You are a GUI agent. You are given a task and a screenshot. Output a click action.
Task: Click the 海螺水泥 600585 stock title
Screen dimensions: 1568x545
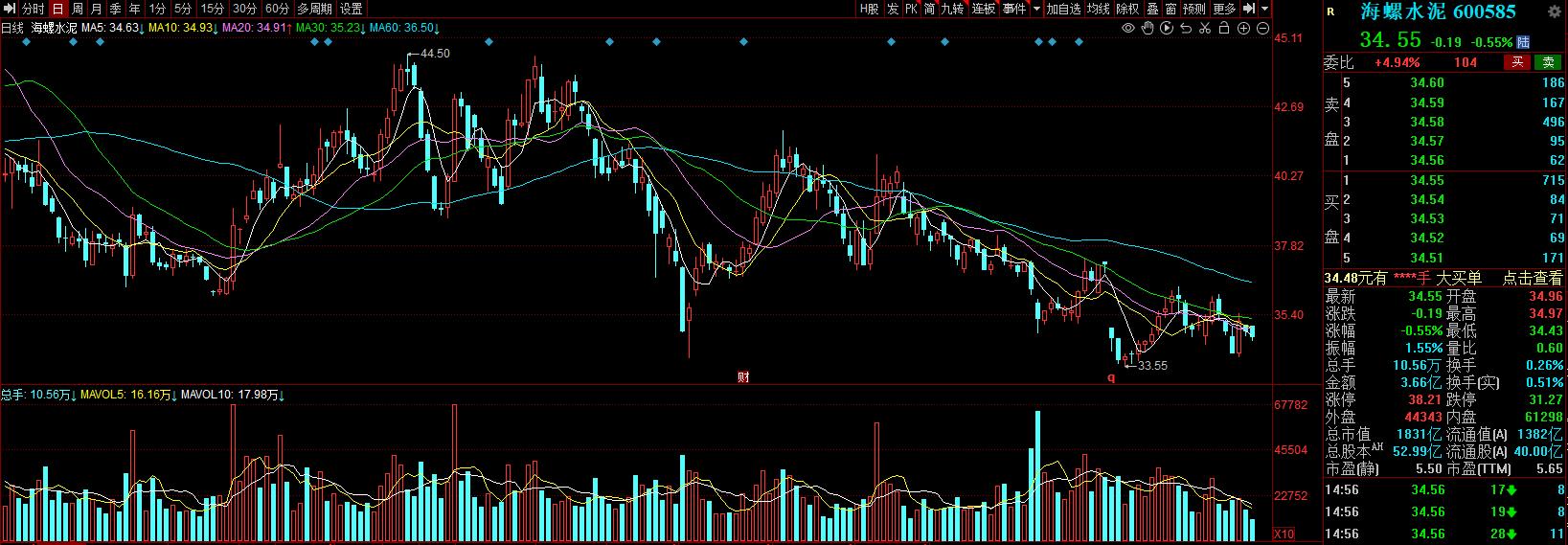(1439, 12)
